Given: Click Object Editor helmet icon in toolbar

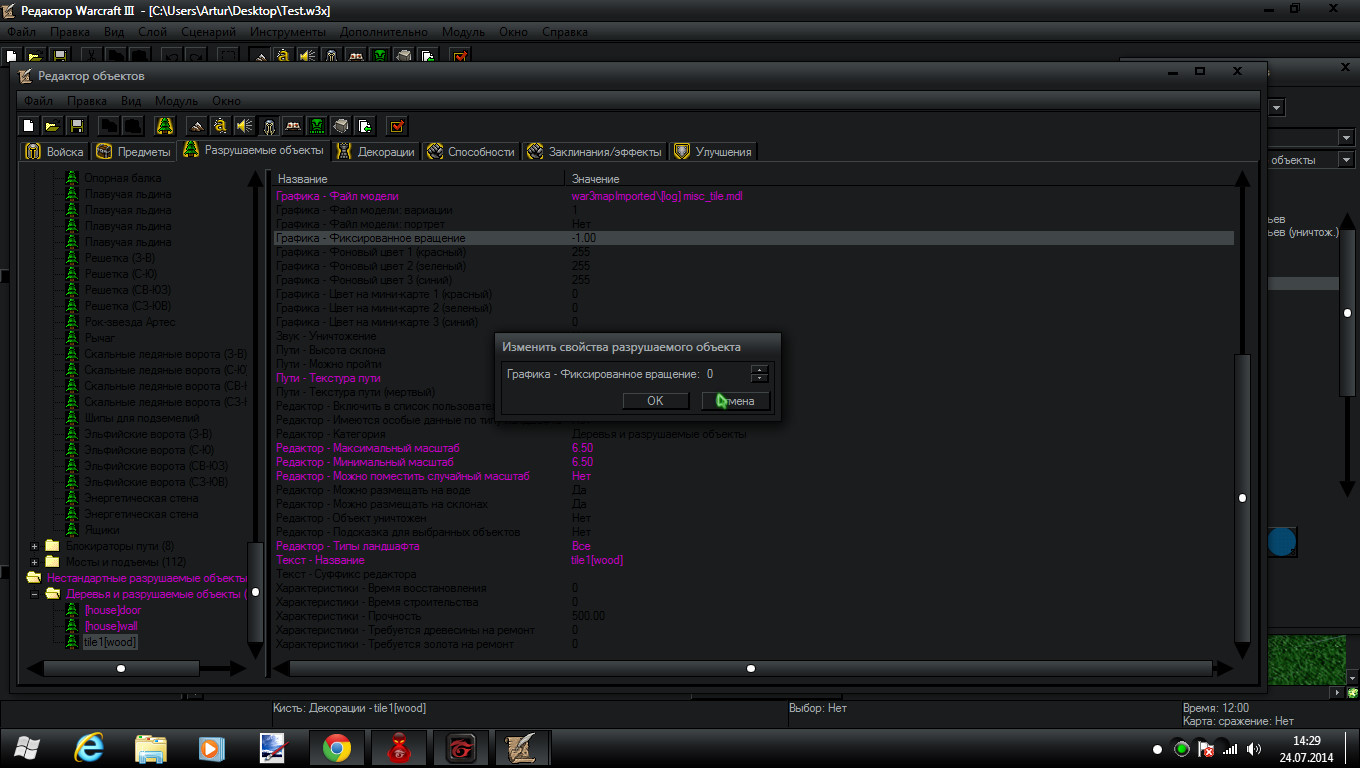Looking at the screenshot, I should point(268,126).
